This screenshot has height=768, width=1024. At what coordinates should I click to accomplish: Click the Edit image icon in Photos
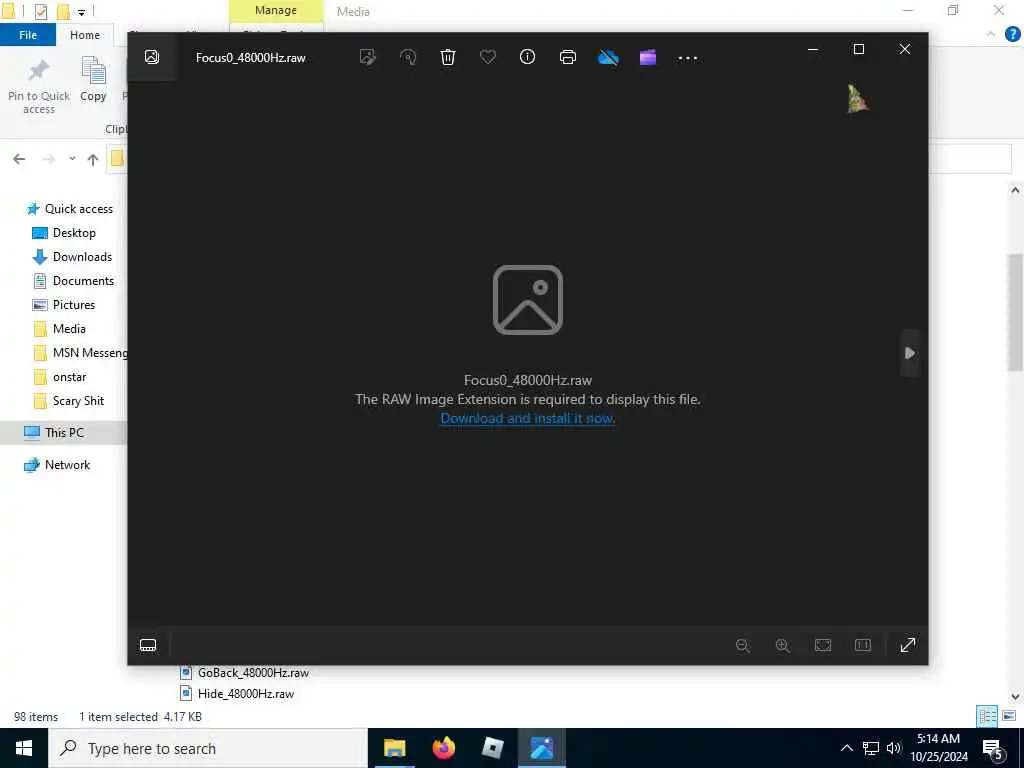coord(368,57)
